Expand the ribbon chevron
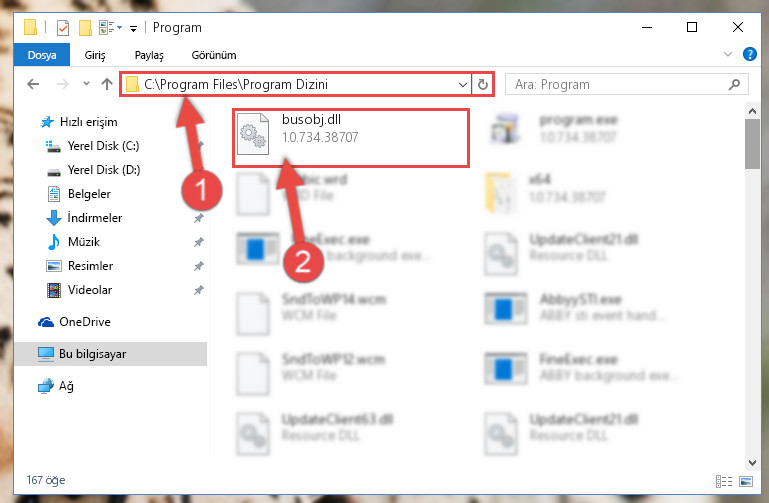This screenshot has width=769, height=503. click(728, 54)
